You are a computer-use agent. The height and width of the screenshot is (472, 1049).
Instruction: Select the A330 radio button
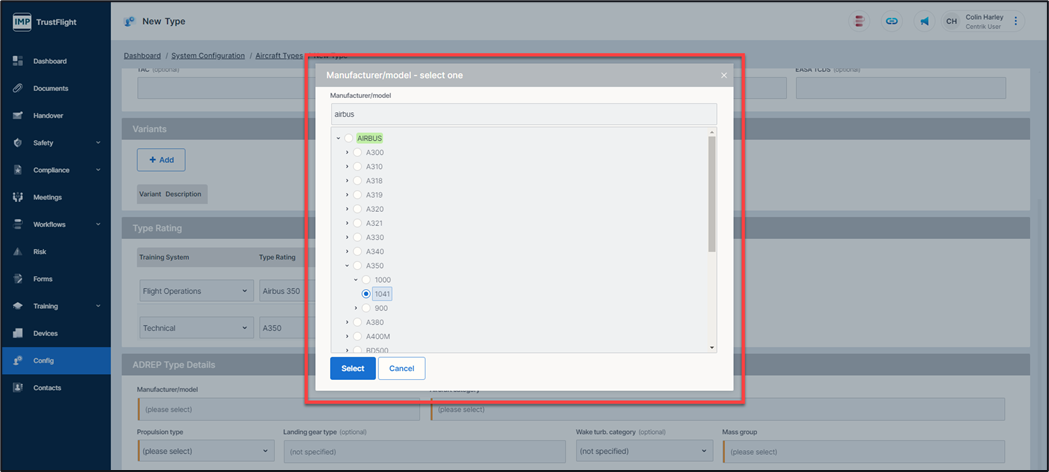[x=357, y=237]
